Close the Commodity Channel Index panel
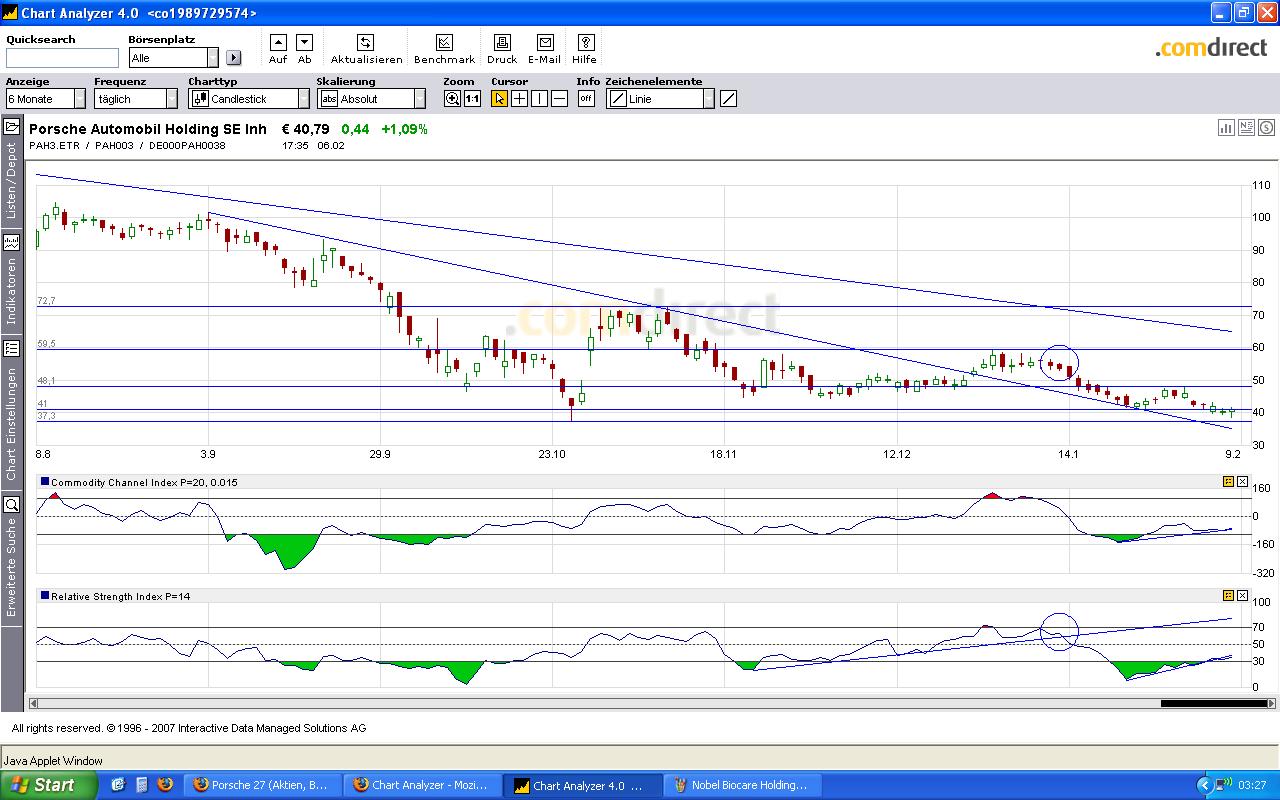Image resolution: width=1280 pixels, height=800 pixels. click(x=1242, y=482)
